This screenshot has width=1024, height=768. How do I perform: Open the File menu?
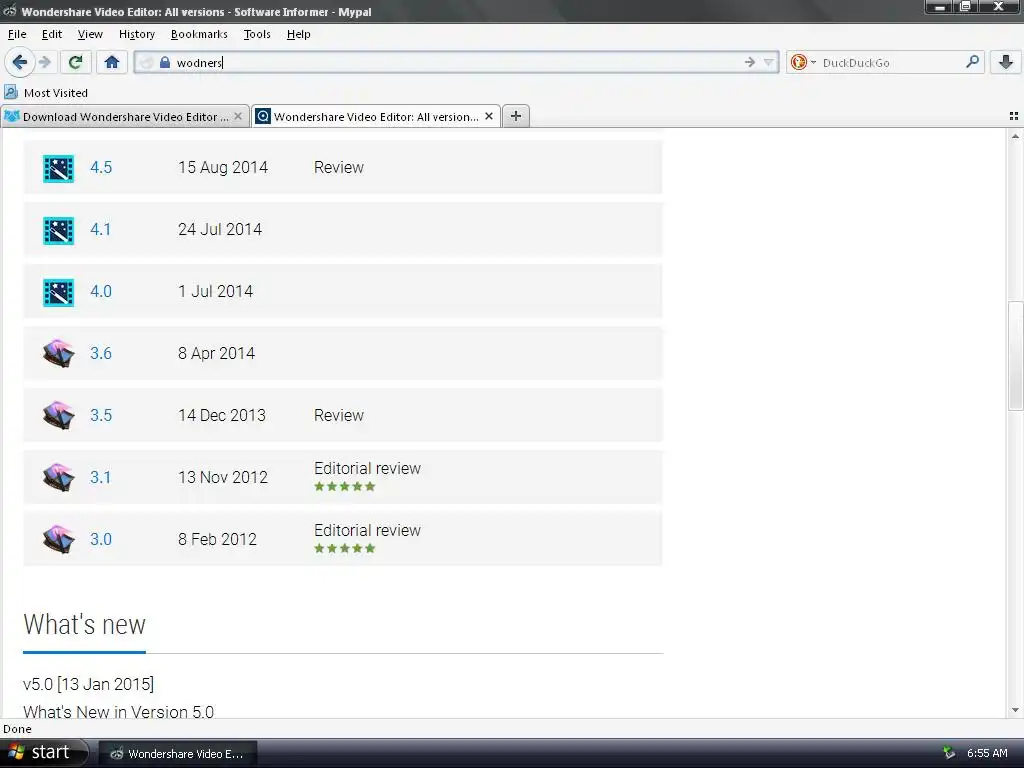17,34
